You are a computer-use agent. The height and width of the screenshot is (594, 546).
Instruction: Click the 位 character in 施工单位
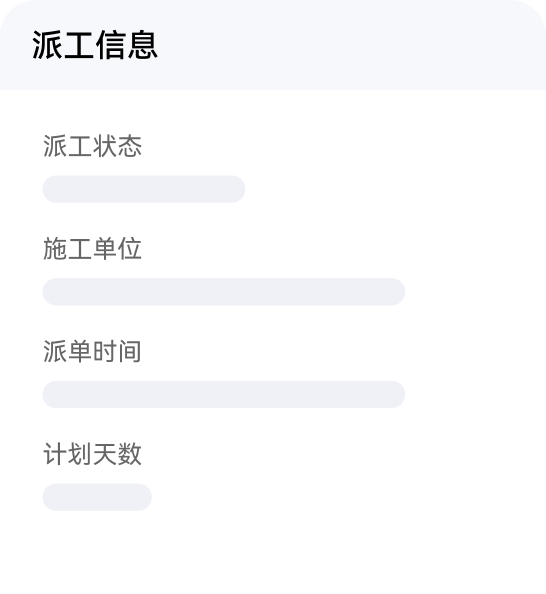click(x=130, y=249)
